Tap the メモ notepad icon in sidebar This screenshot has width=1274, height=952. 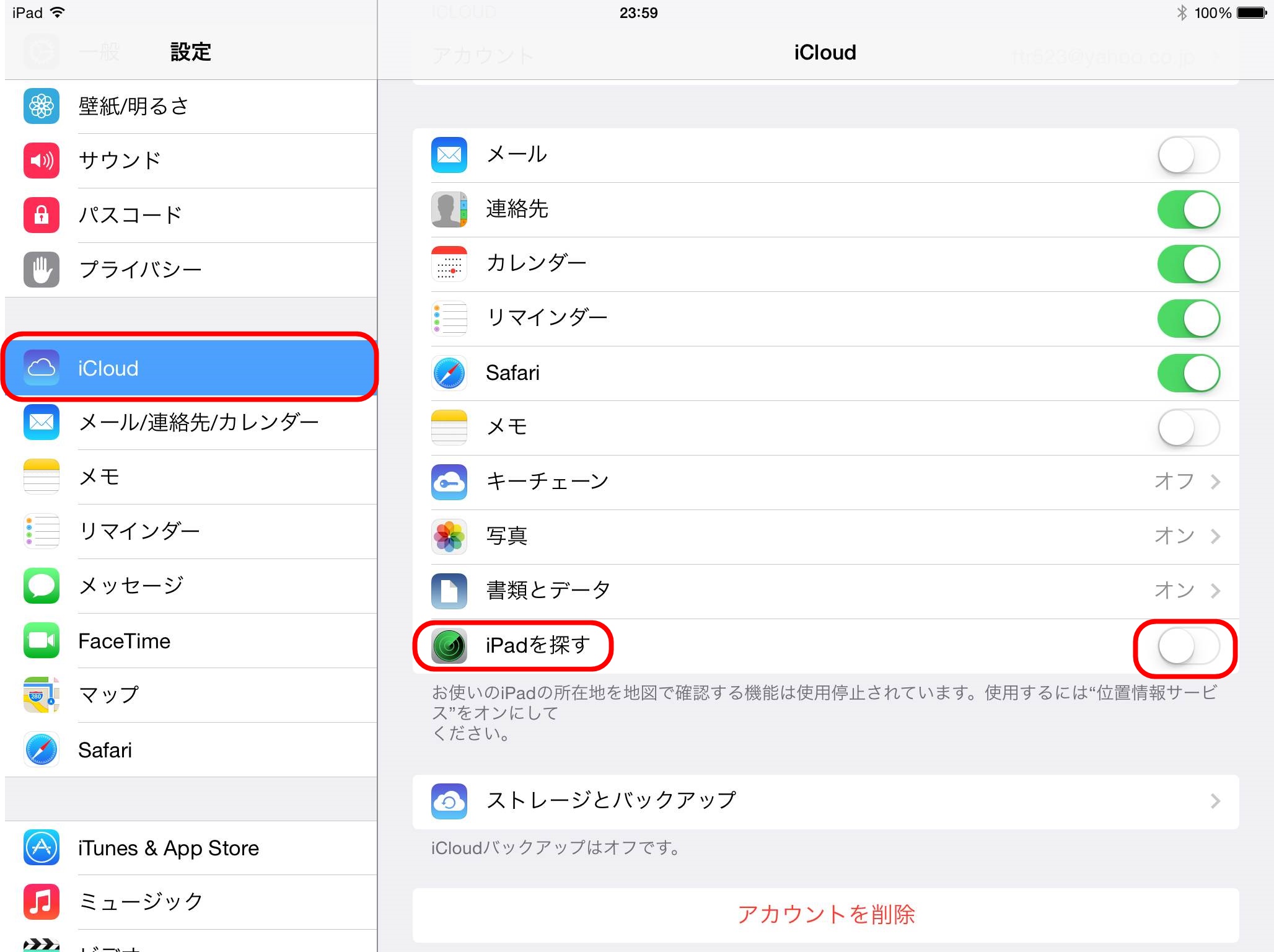coord(42,477)
